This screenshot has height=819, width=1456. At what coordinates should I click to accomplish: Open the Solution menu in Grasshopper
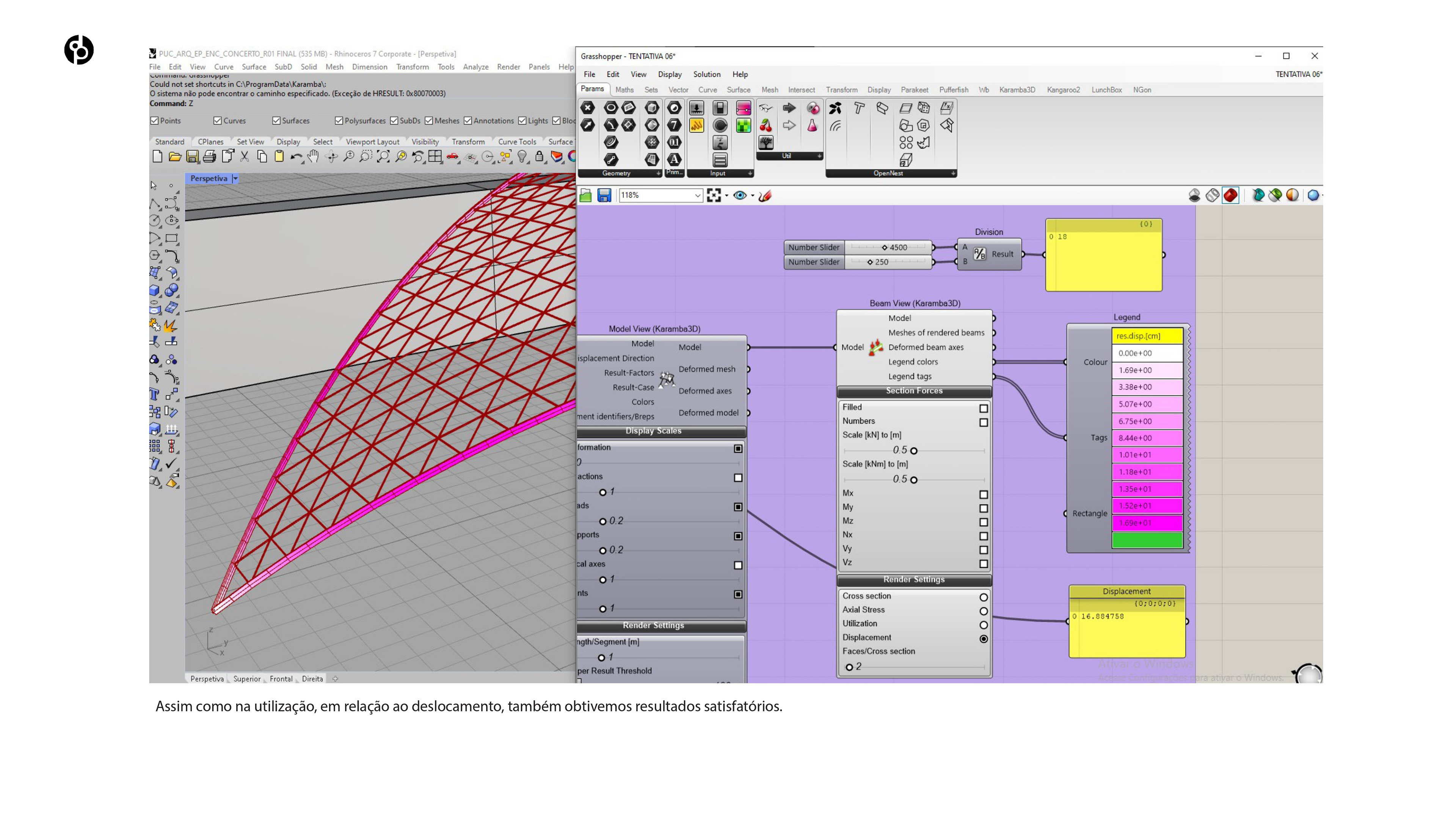(706, 74)
